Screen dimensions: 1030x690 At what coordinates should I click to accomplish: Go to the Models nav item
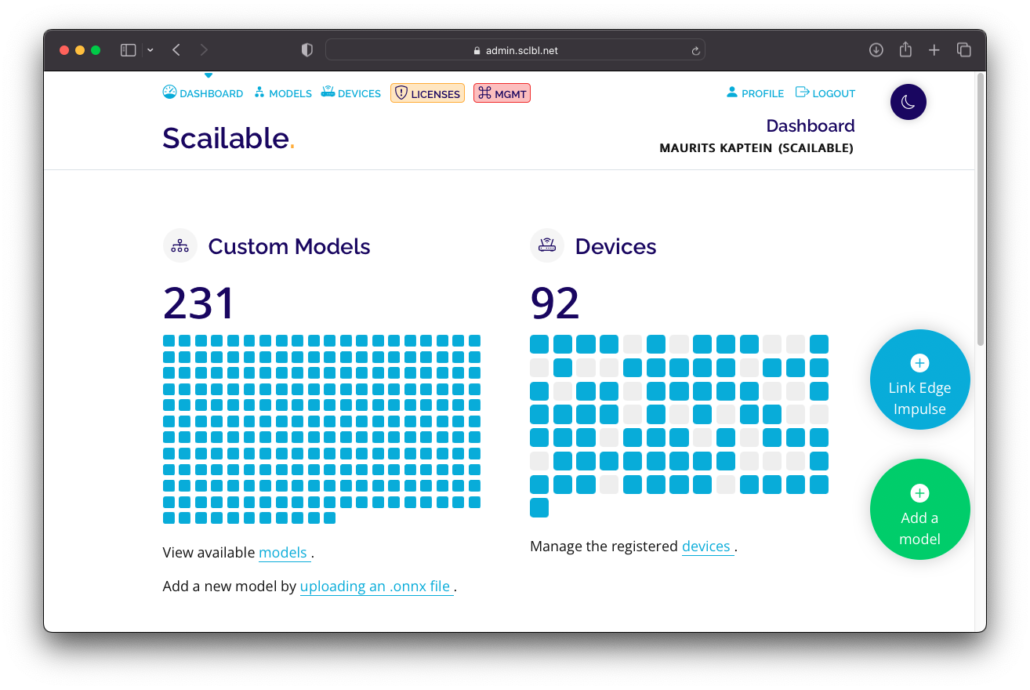pyautogui.click(x=283, y=93)
